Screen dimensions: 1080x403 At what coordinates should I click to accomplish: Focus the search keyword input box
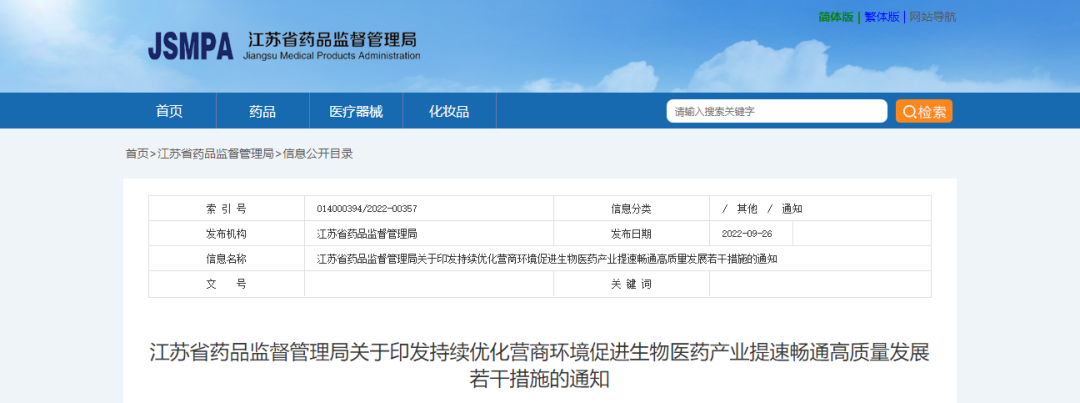[x=776, y=111]
